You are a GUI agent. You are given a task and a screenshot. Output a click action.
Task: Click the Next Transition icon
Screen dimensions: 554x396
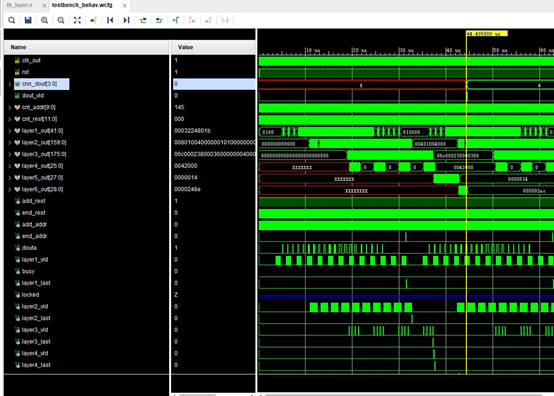[x=159, y=20]
